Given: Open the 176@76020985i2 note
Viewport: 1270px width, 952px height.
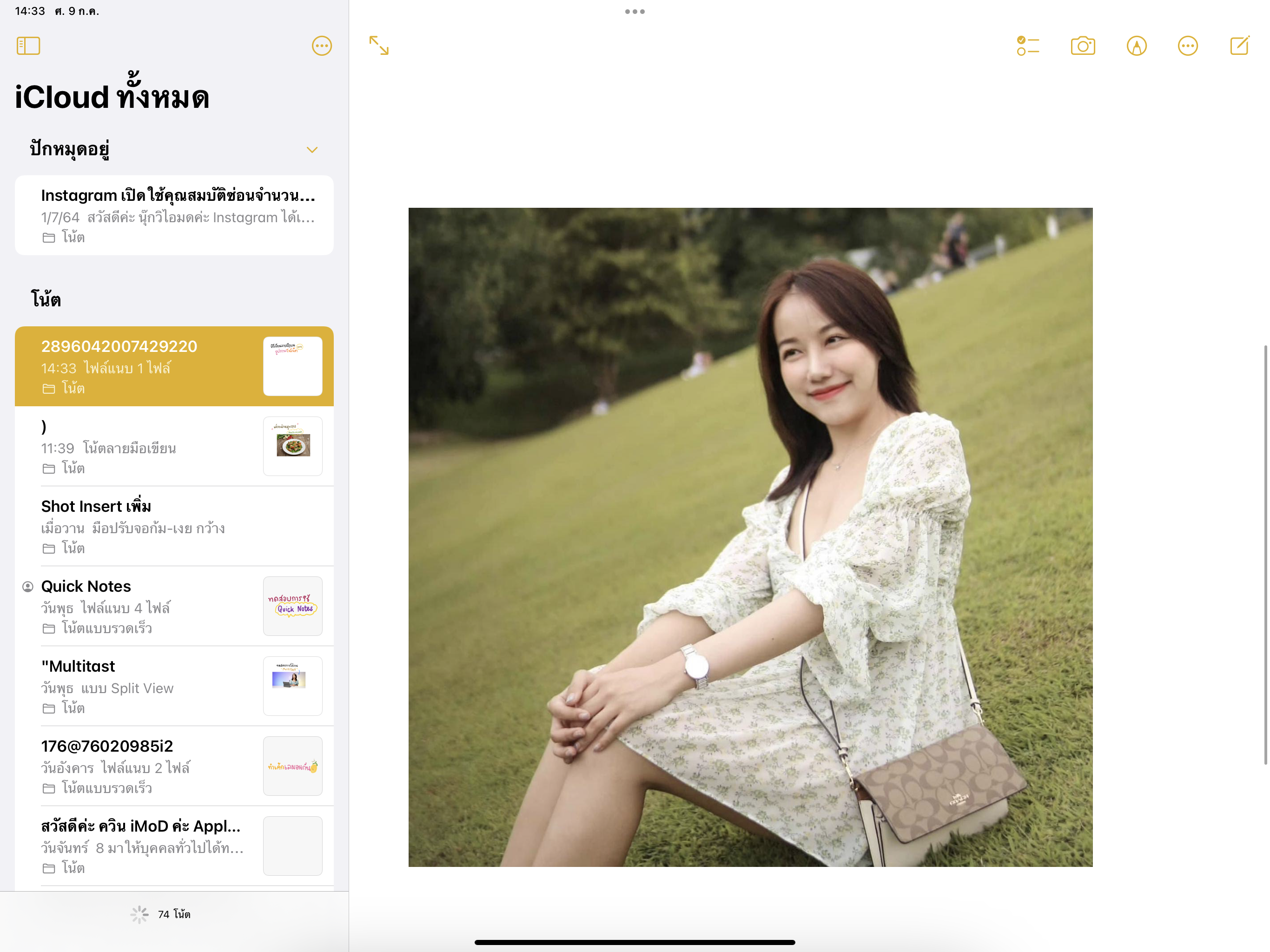Looking at the screenshot, I should tap(144, 766).
